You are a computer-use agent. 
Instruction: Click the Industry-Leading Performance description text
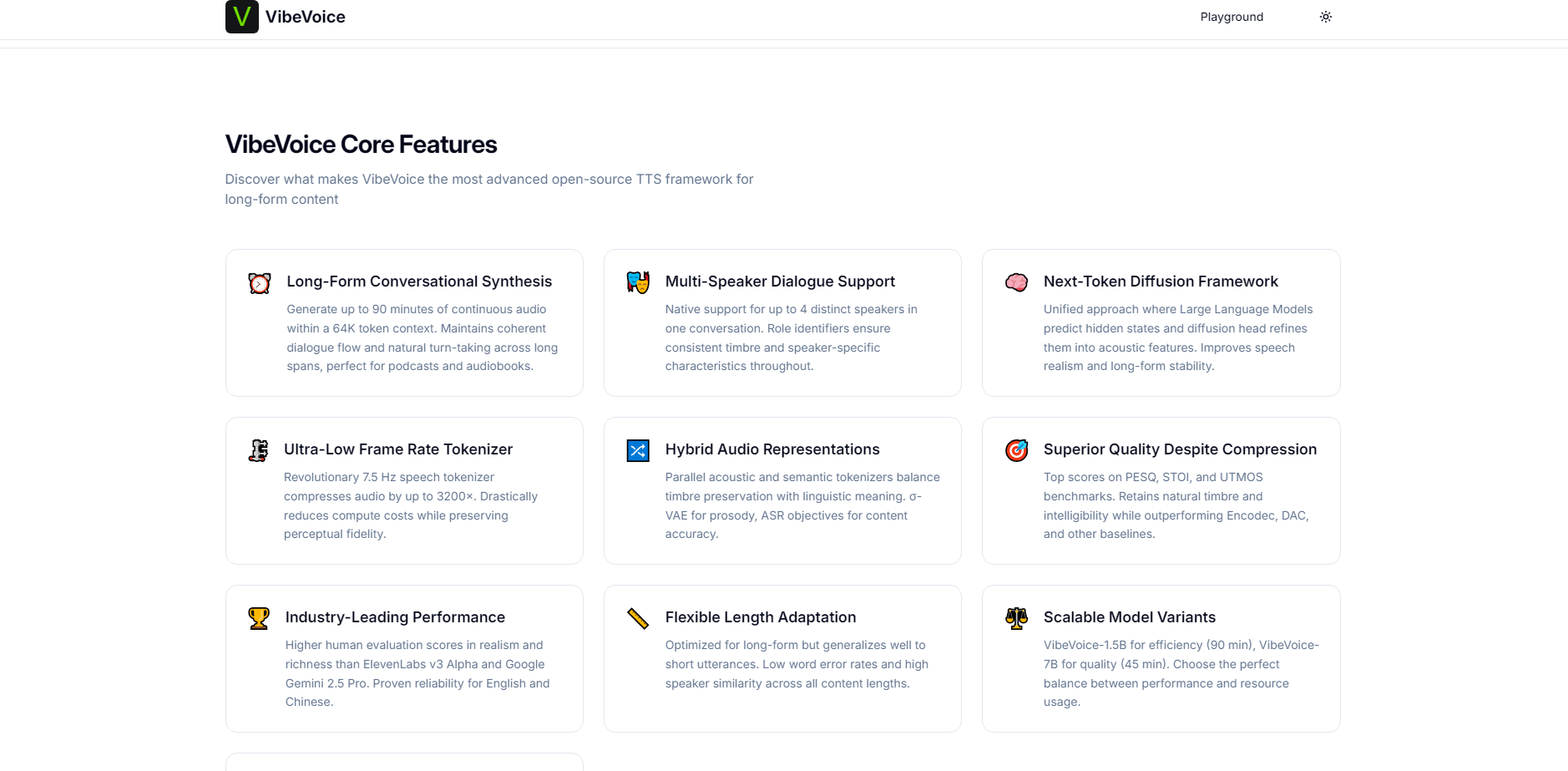click(x=417, y=673)
